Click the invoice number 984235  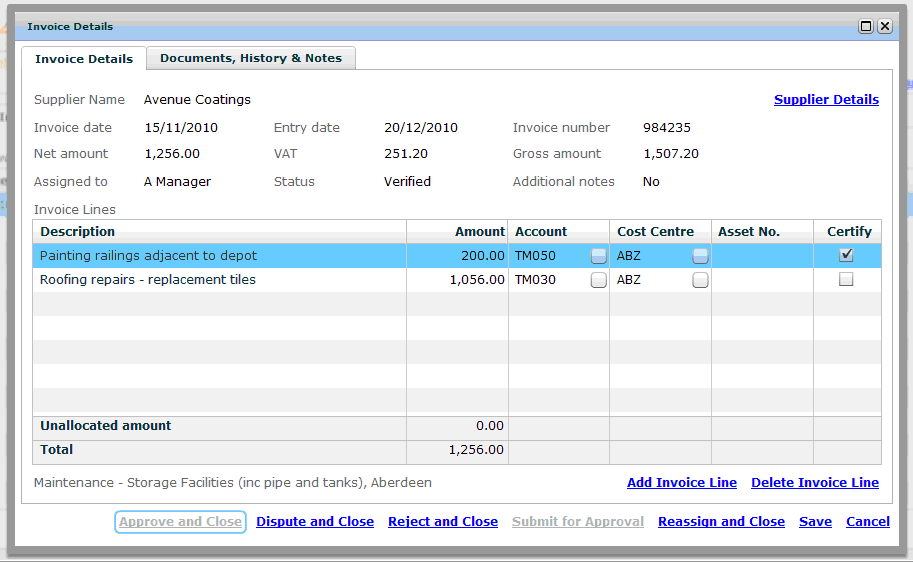(x=667, y=128)
